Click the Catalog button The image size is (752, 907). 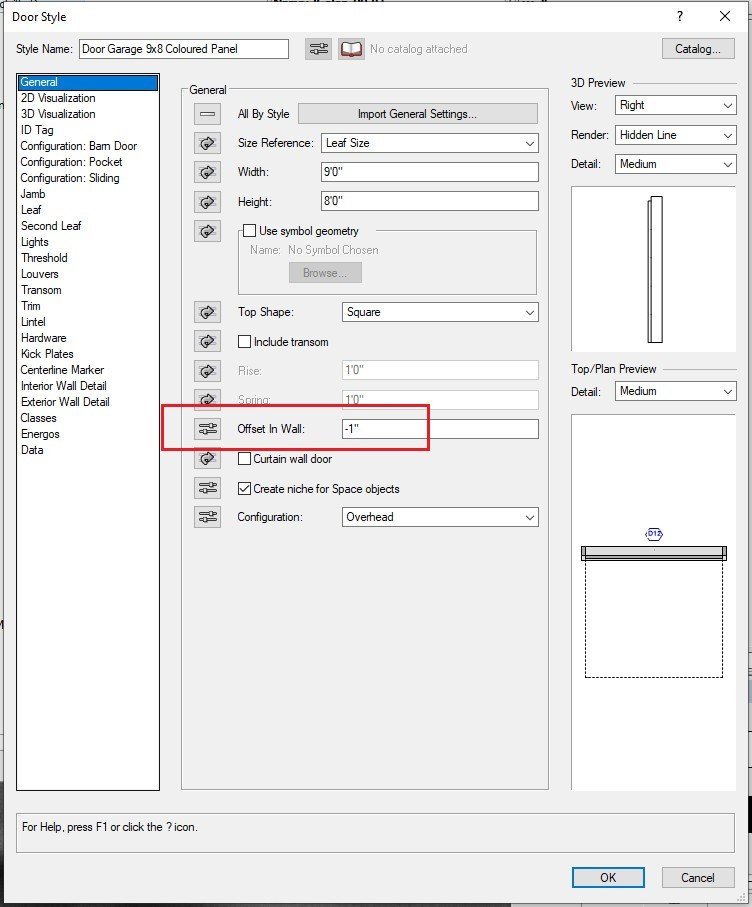coord(698,49)
